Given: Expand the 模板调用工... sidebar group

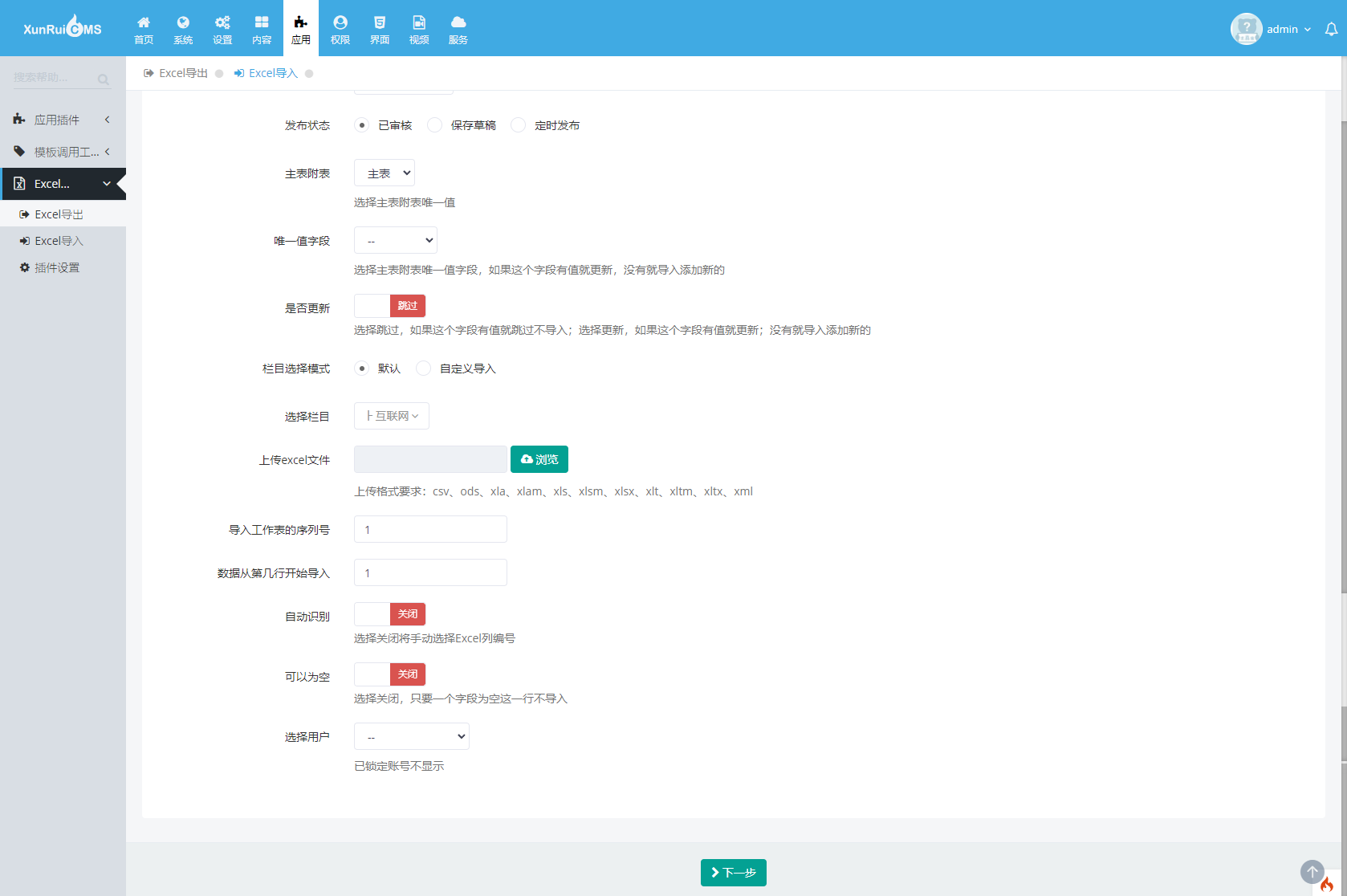Looking at the screenshot, I should (x=63, y=152).
